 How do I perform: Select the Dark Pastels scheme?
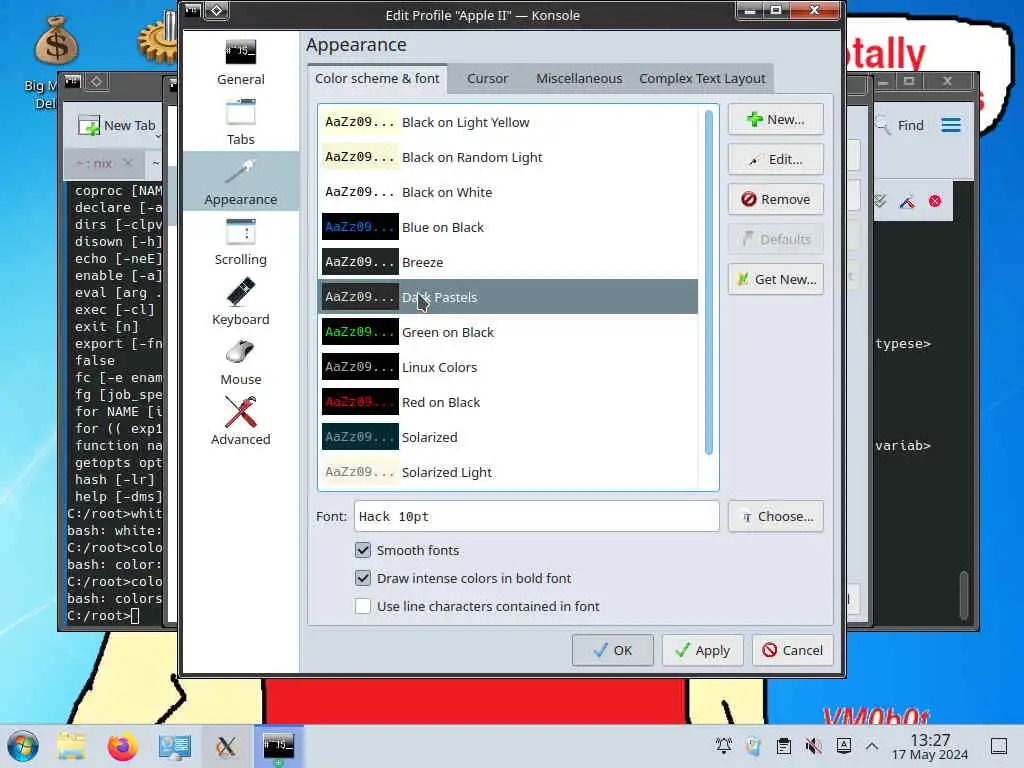coord(508,297)
